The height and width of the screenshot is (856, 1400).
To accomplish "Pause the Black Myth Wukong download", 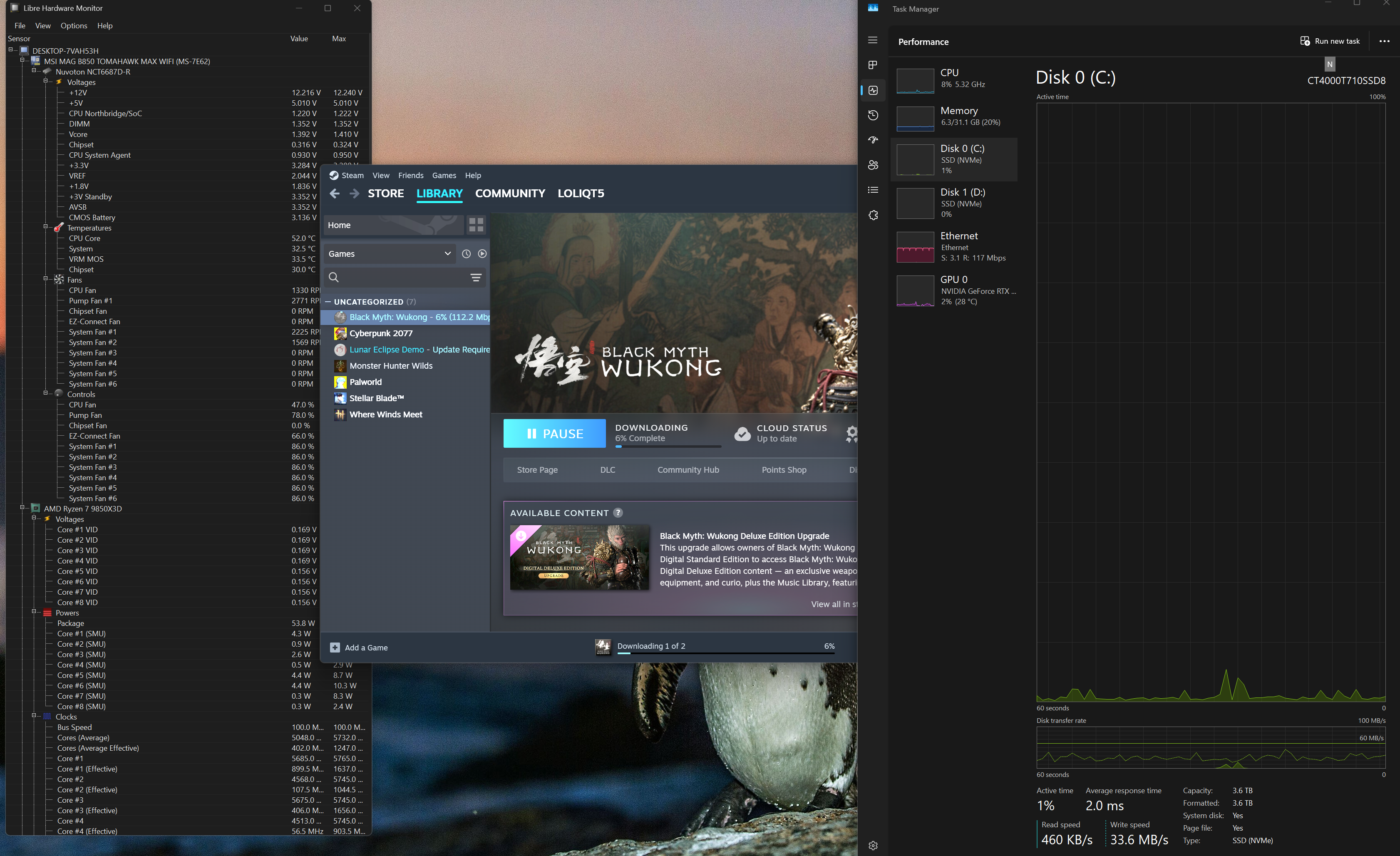I will click(554, 433).
